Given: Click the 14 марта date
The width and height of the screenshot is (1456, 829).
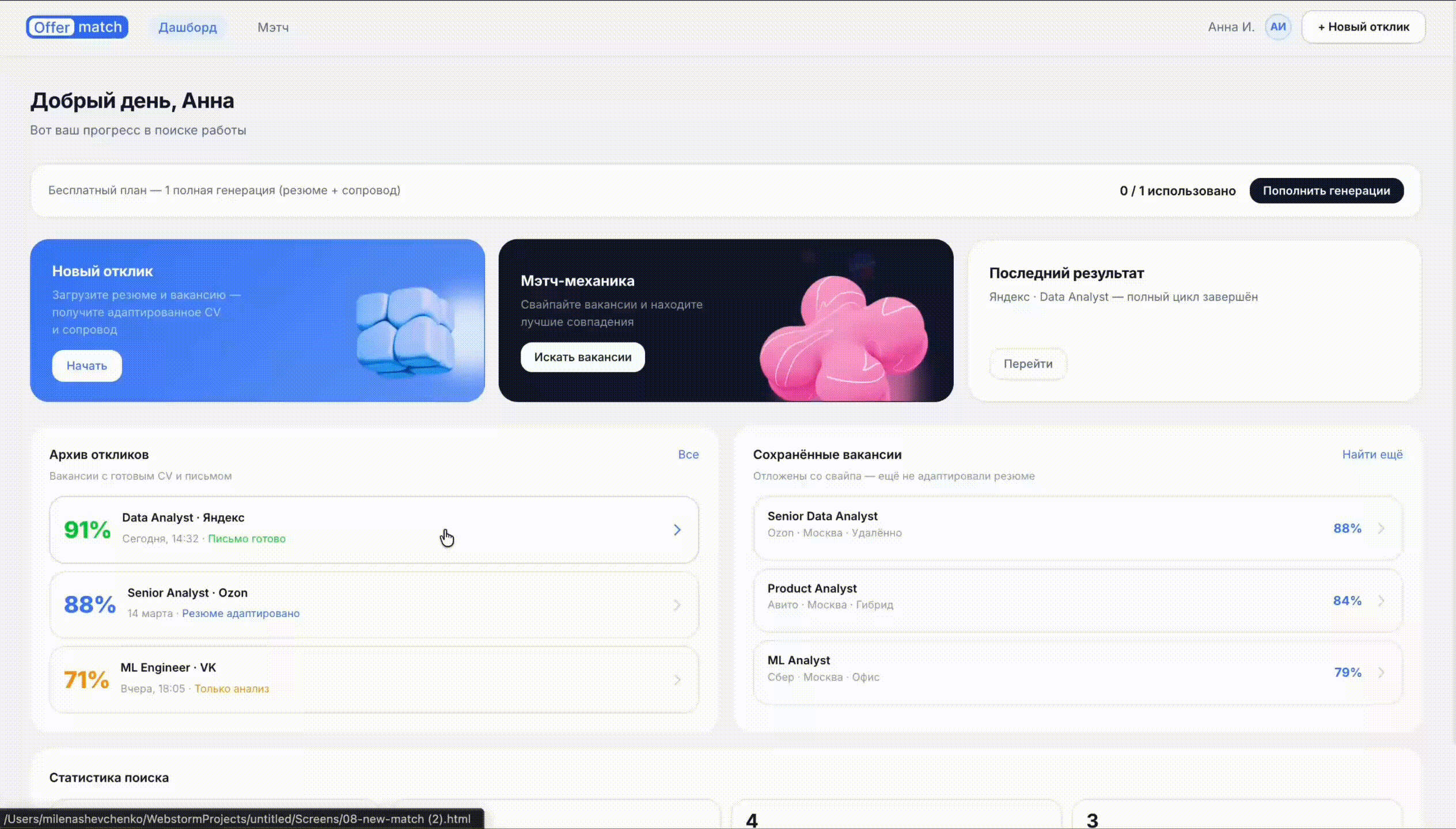Looking at the screenshot, I should pos(150,614).
